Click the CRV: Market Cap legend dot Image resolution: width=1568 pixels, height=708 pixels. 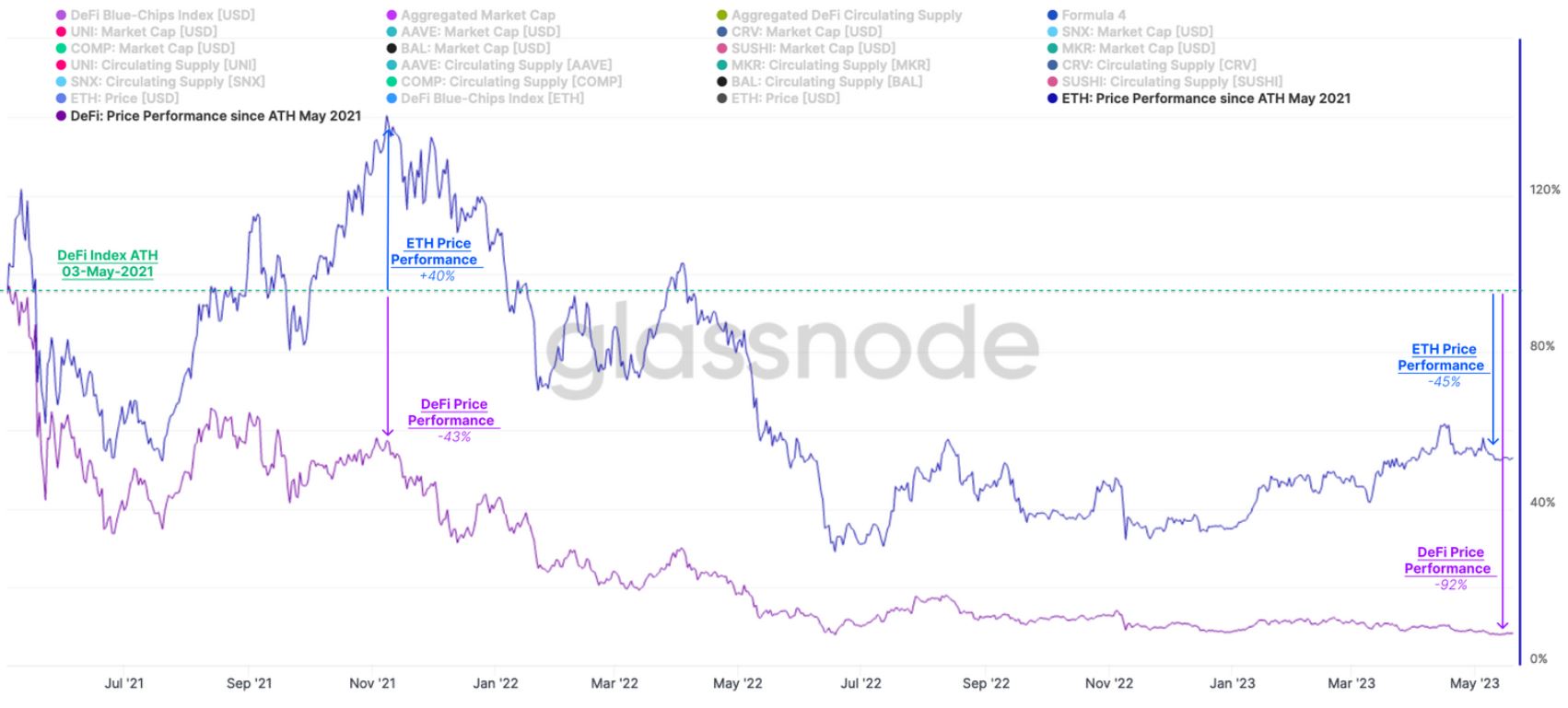point(722,32)
